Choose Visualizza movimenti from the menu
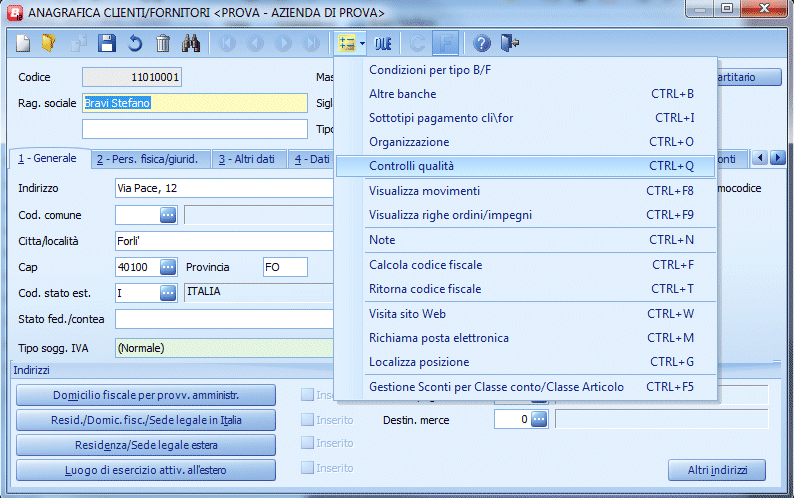Viewport: 794px width, 498px height. tap(525, 191)
